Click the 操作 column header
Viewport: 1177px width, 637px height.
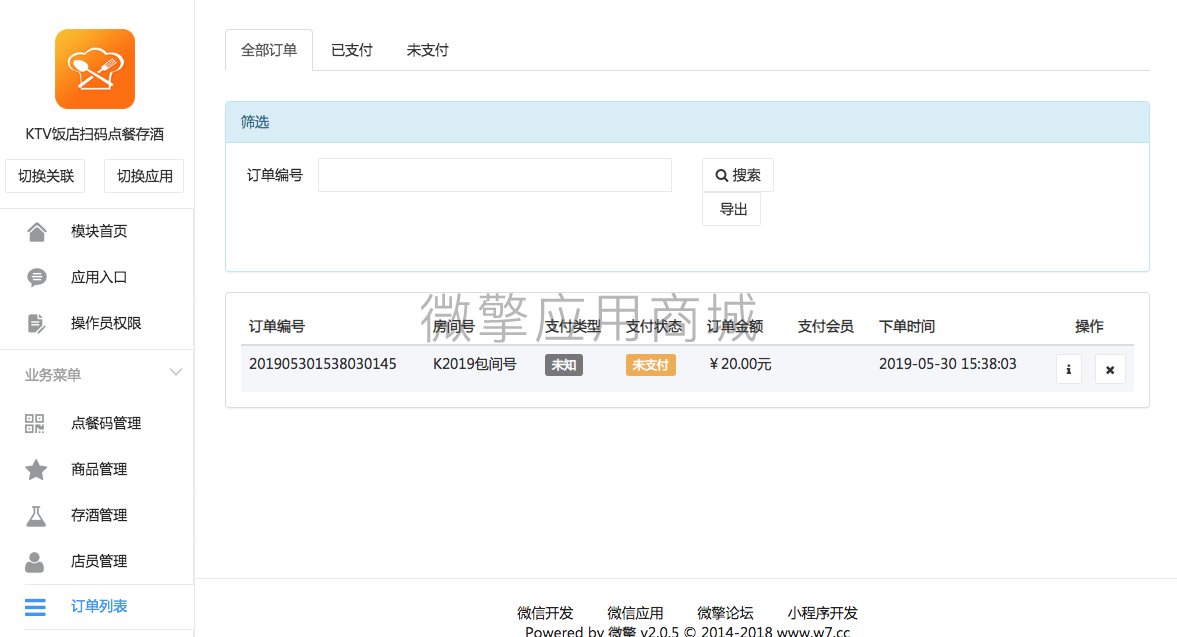pyautogui.click(x=1089, y=326)
